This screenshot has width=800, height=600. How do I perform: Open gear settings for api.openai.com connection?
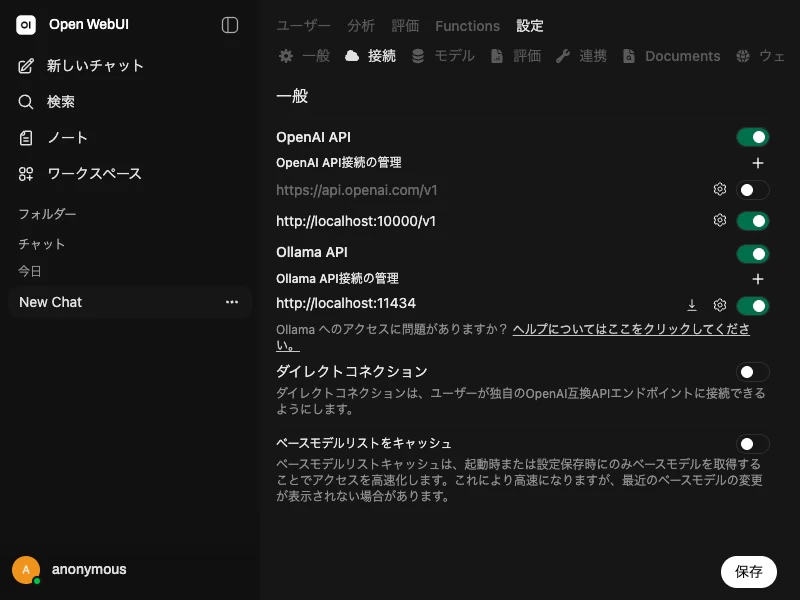point(719,189)
